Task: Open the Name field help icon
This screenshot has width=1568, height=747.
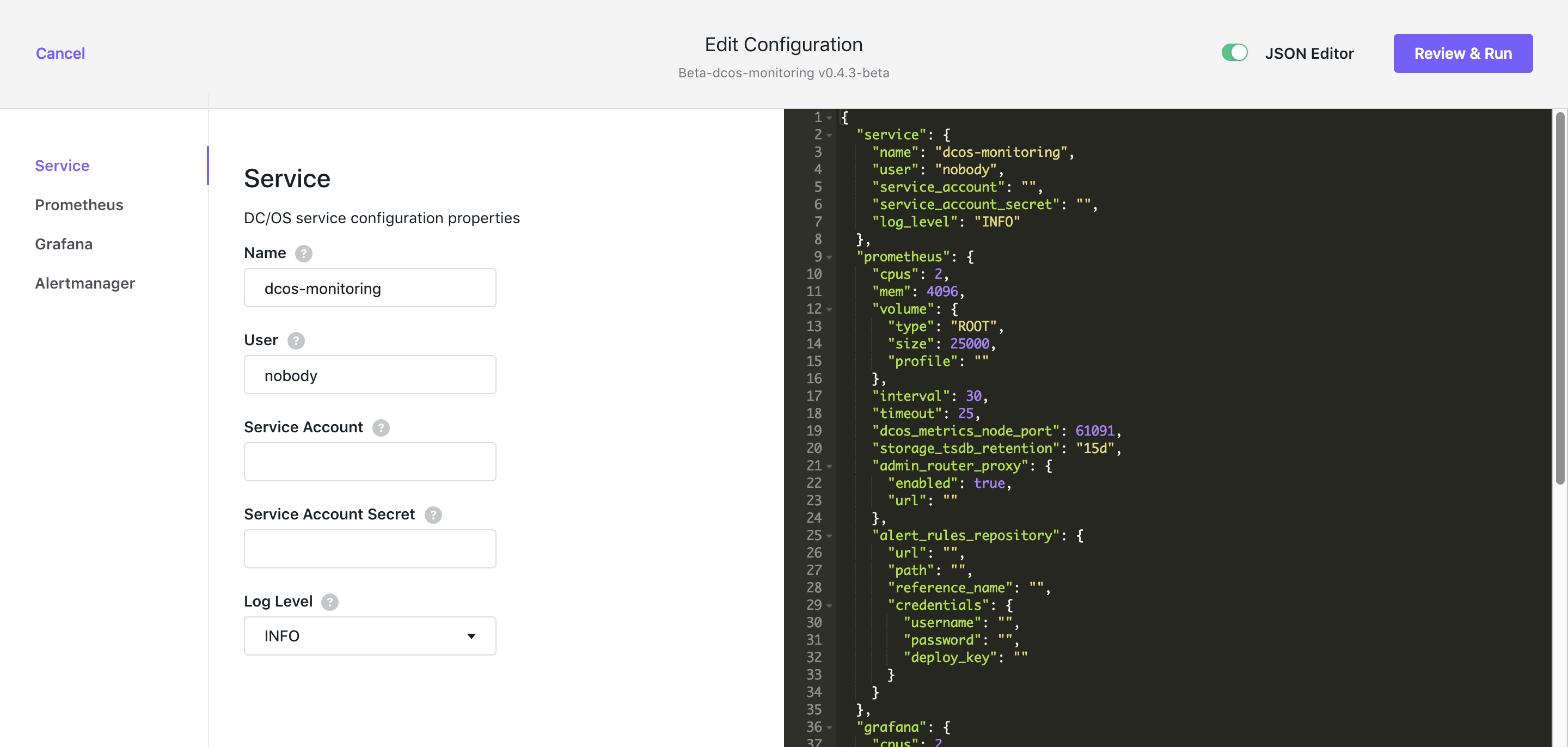Action: pyautogui.click(x=303, y=253)
